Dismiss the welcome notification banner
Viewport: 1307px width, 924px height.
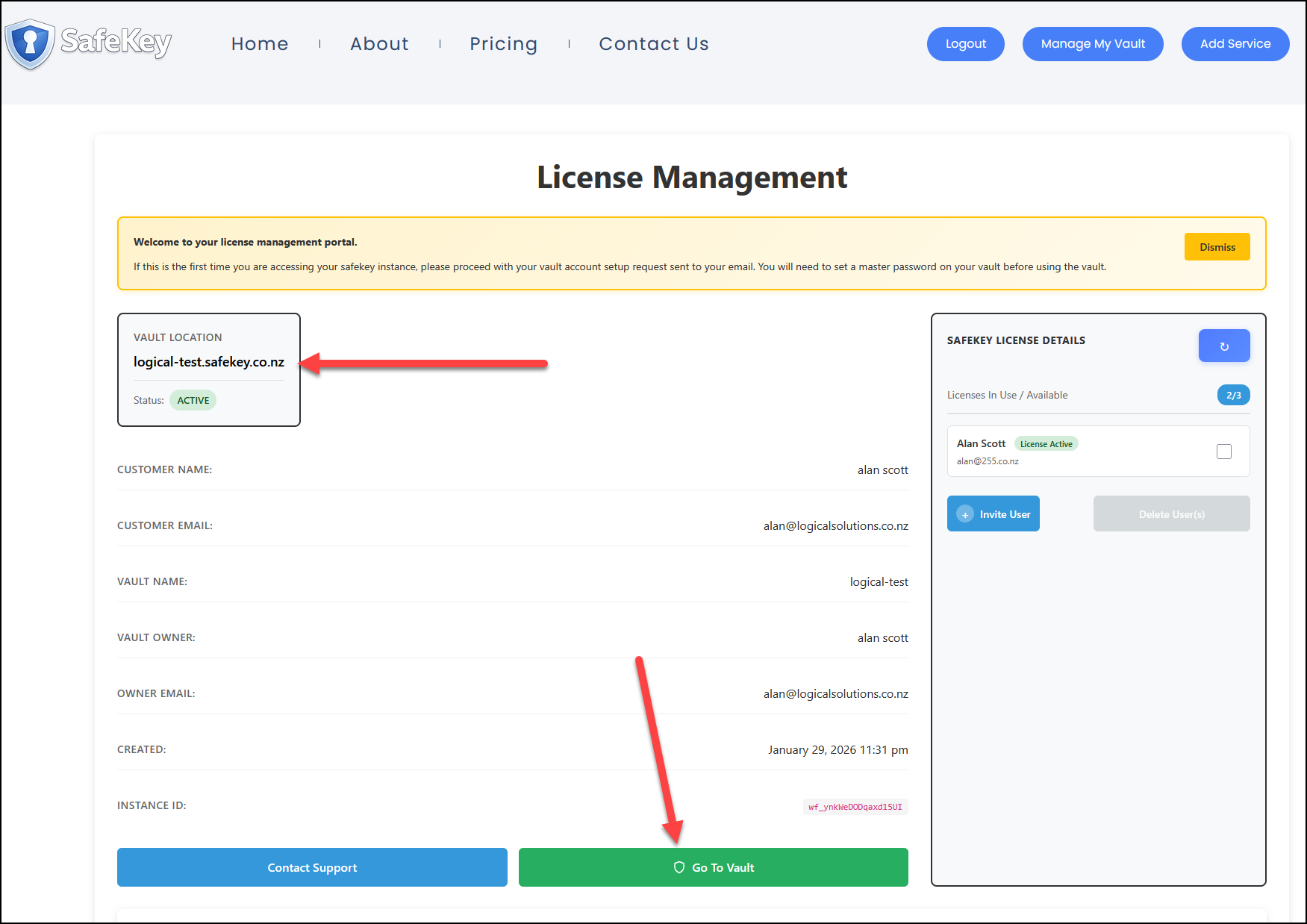point(1217,247)
